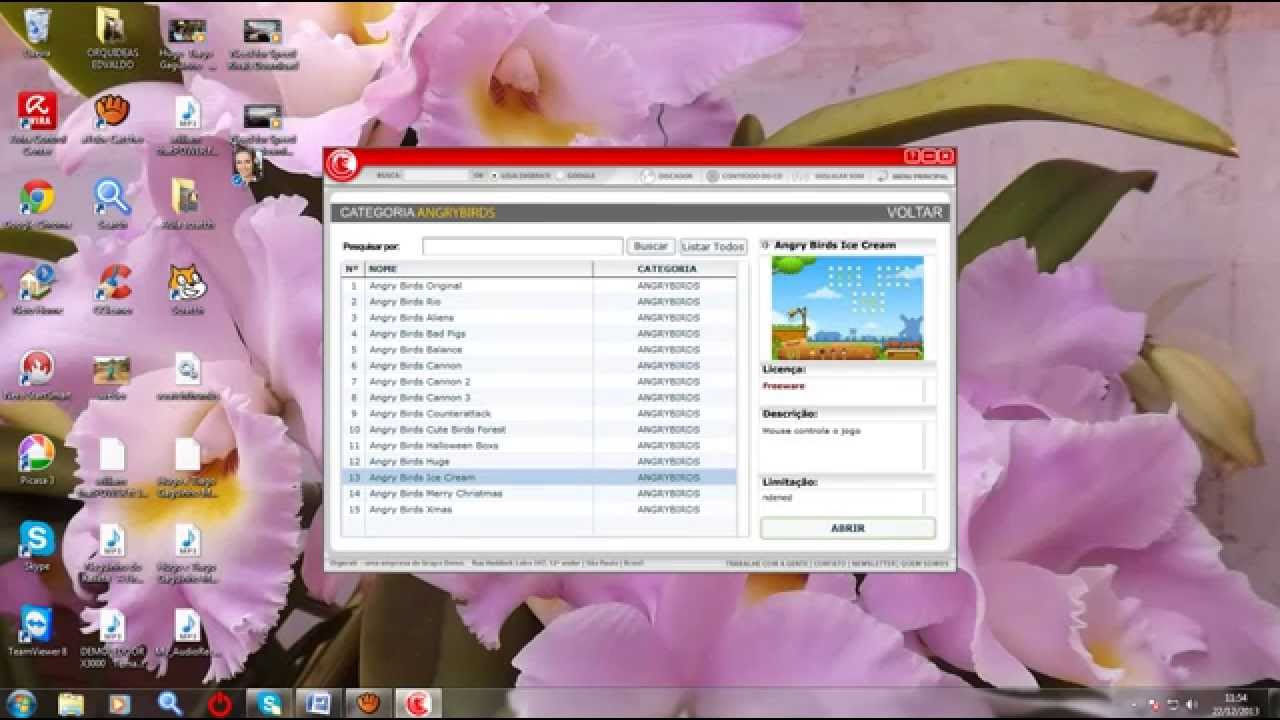Screen dimensions: 1280x720
Task: Click the ORQUIDEAS EDVALDO folder icon
Action: point(111,25)
